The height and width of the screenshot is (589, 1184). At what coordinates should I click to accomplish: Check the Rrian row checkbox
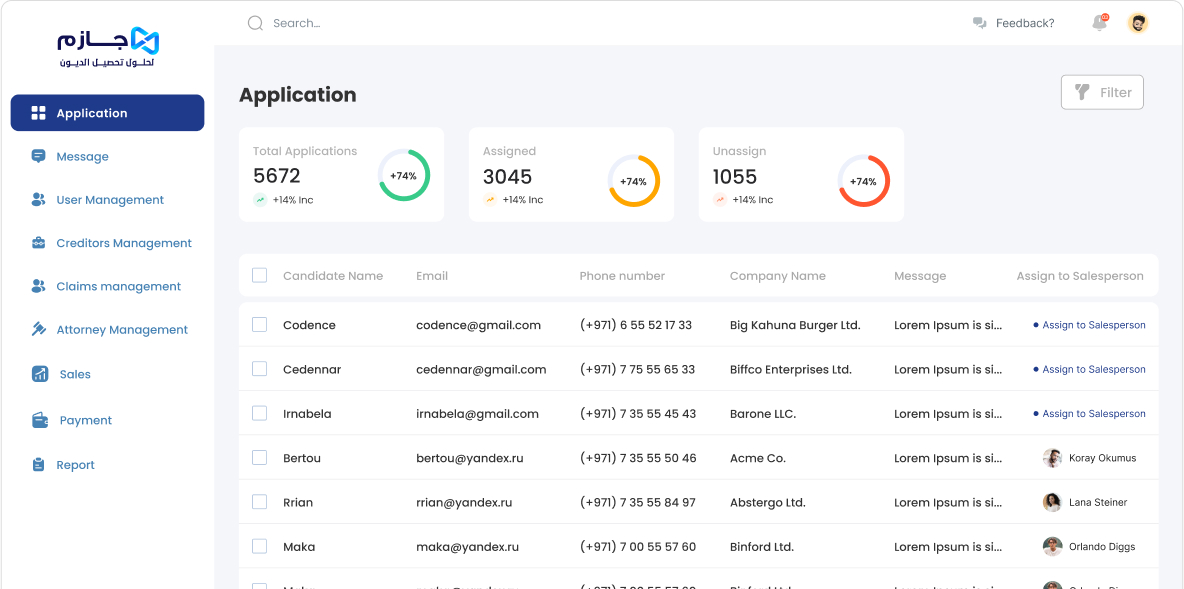click(x=260, y=502)
